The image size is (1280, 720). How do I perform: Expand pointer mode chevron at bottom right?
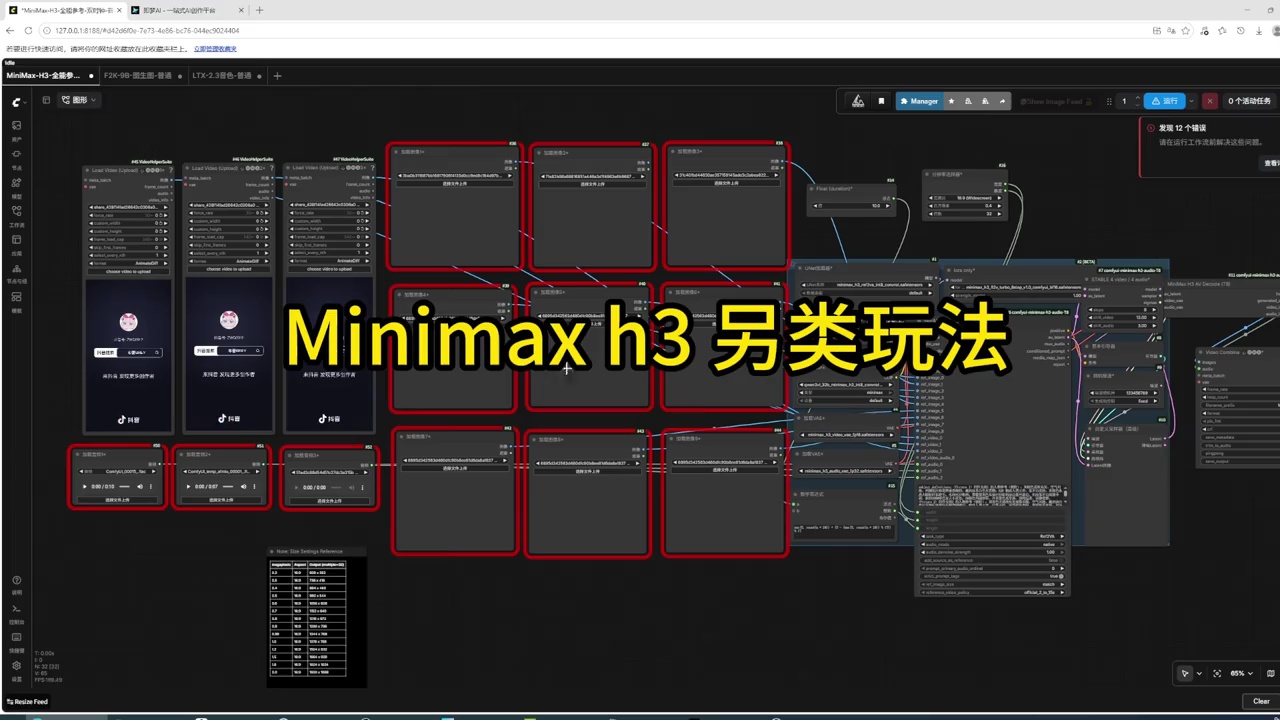coord(1199,673)
